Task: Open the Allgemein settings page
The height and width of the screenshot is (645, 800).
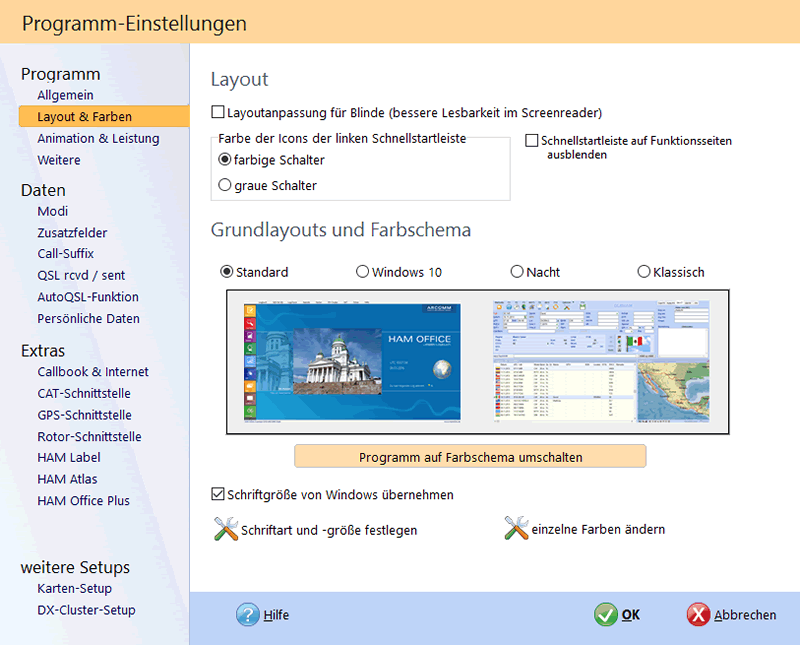Action: [65, 95]
